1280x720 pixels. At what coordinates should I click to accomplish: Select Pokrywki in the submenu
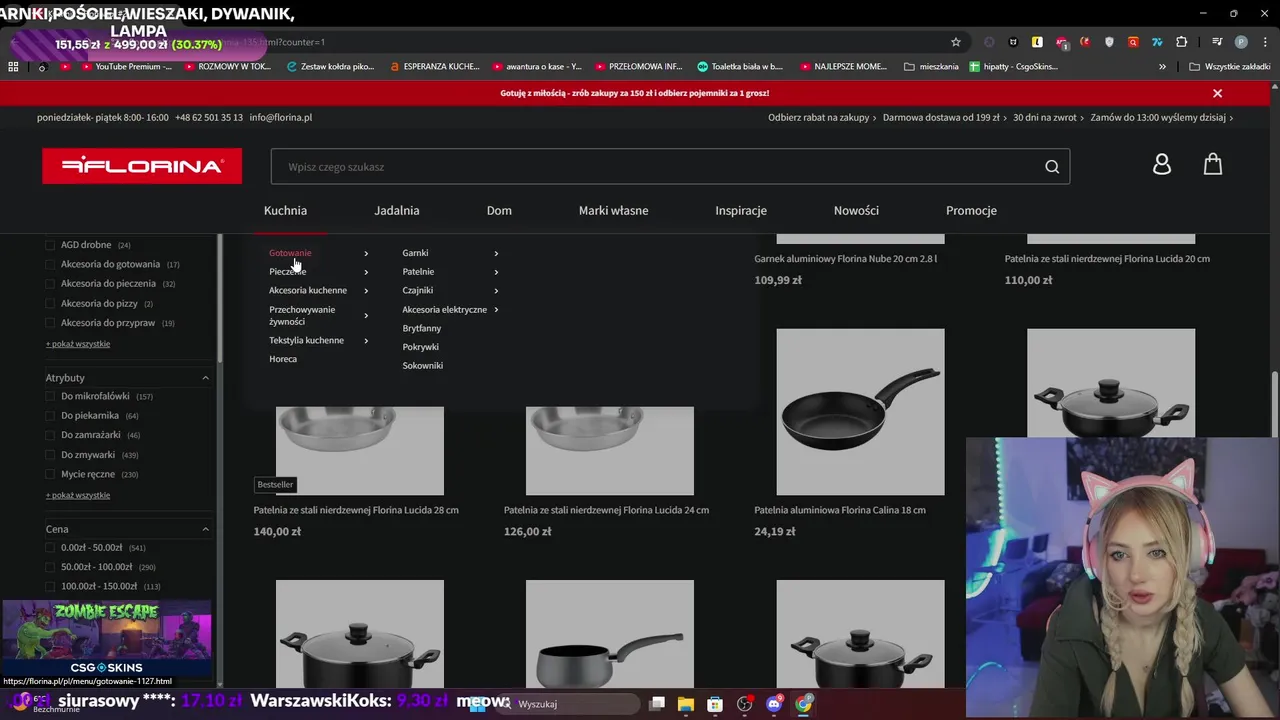point(420,347)
